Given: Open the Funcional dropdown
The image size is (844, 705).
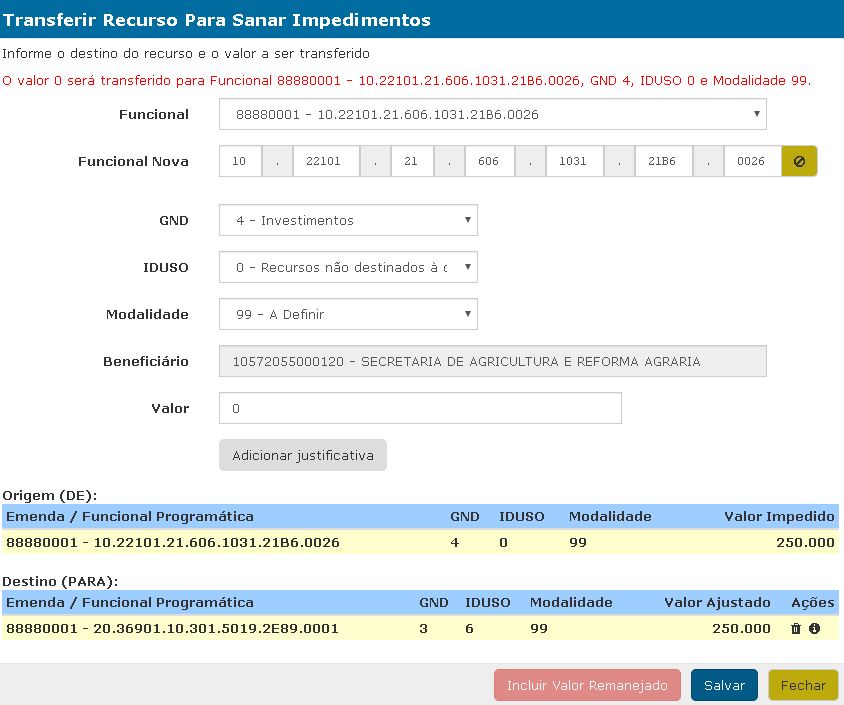Looking at the screenshot, I should click(x=492, y=115).
